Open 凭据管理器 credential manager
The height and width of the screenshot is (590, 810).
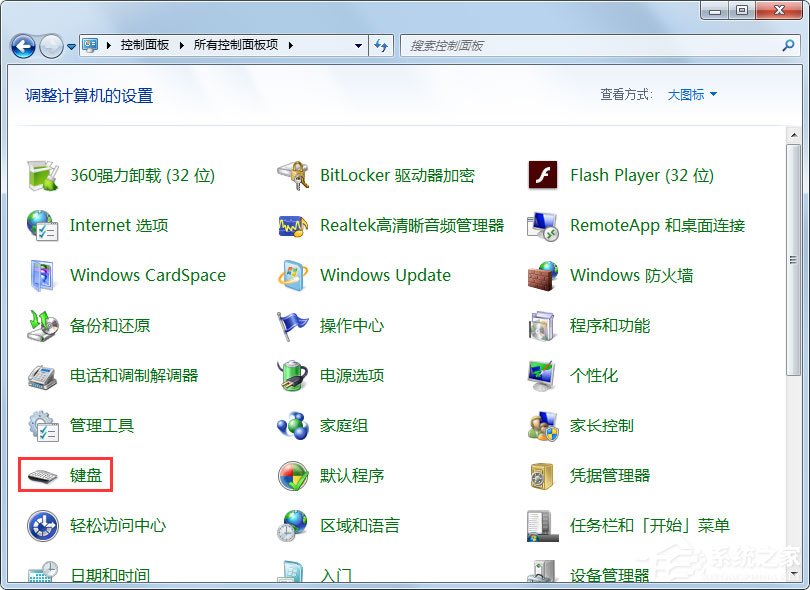coord(610,475)
